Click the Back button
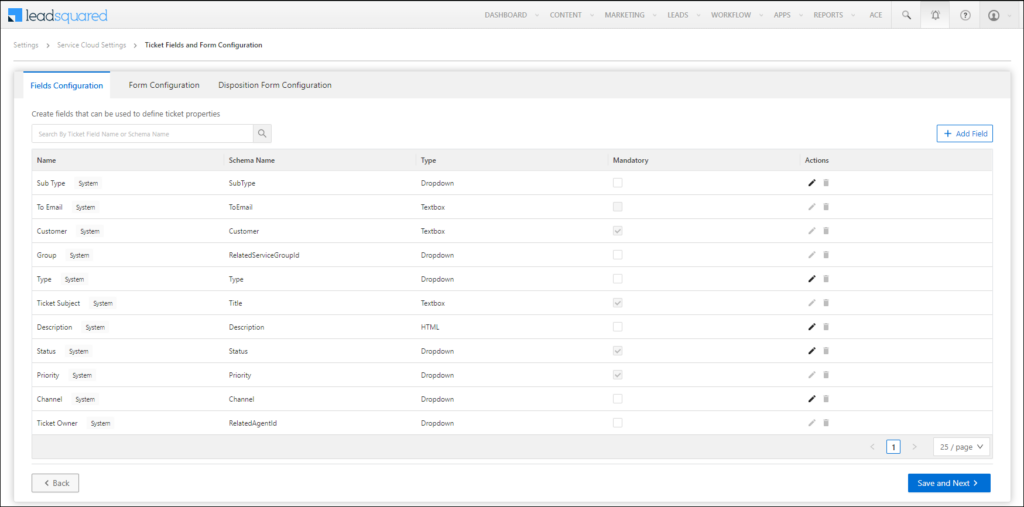Viewport: 1024px width, 507px height. coord(56,483)
